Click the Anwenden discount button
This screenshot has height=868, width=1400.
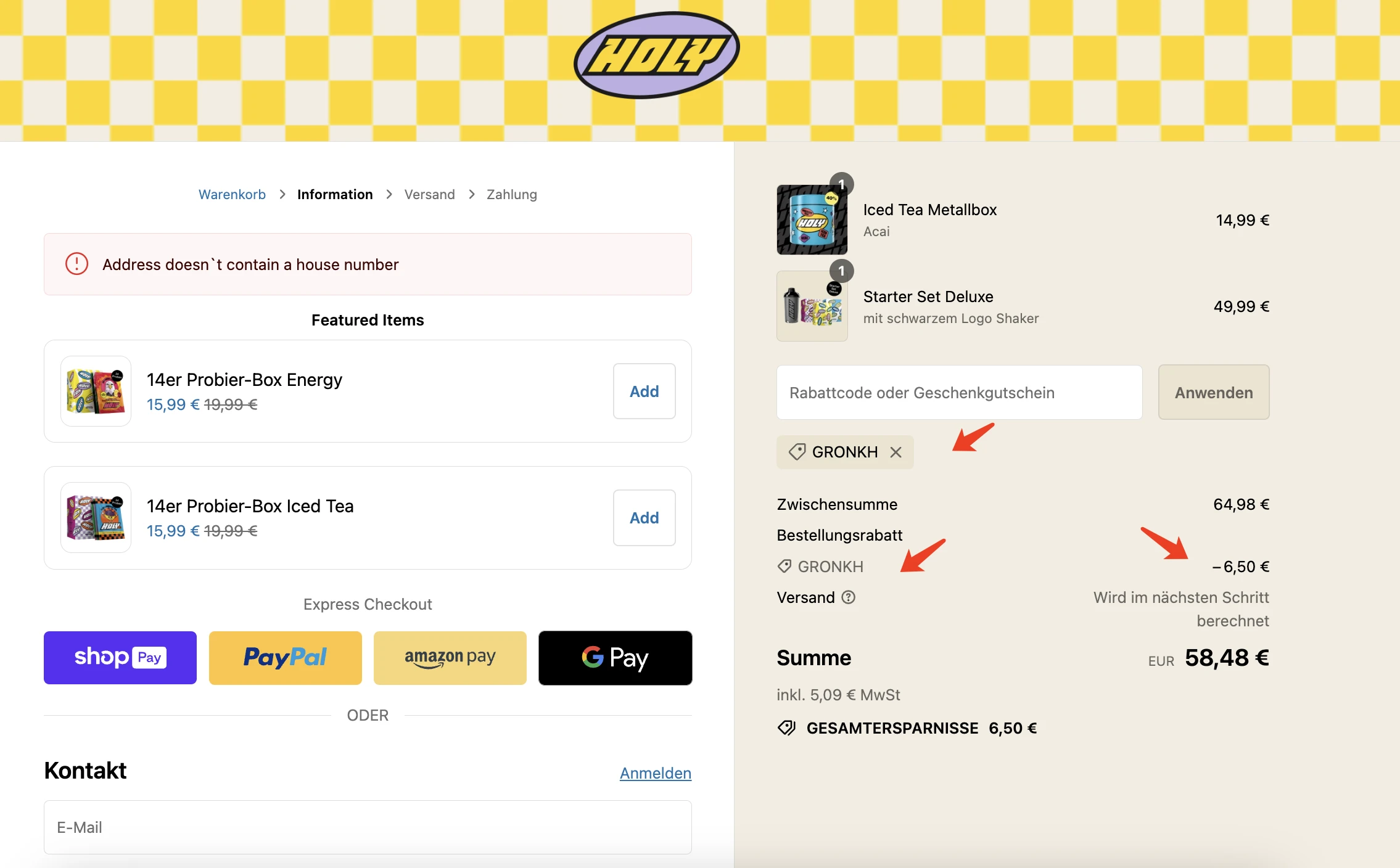pyautogui.click(x=1214, y=393)
